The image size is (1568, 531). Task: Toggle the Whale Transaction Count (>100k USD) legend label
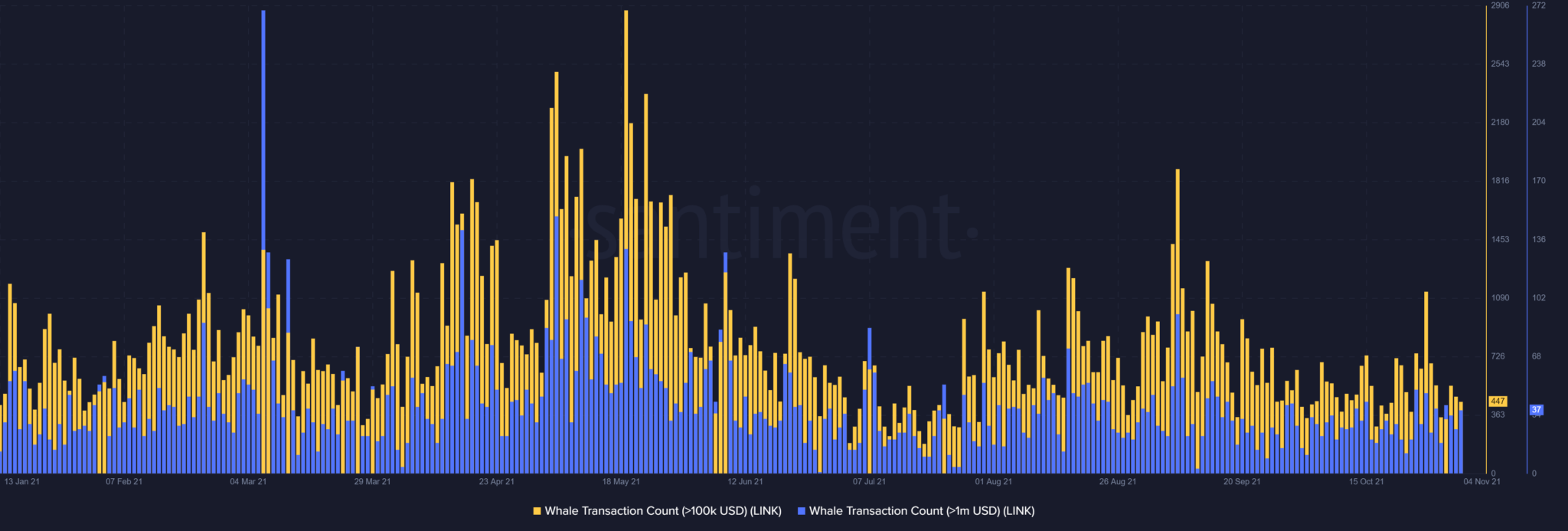click(x=662, y=511)
